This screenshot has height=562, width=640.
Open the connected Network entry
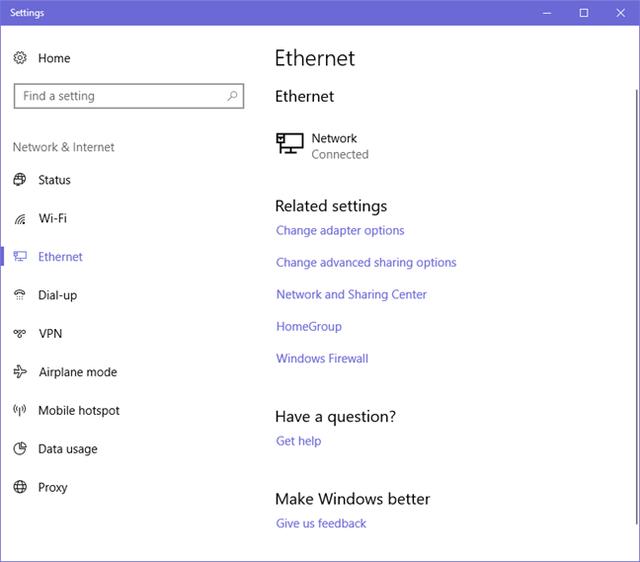[322, 146]
